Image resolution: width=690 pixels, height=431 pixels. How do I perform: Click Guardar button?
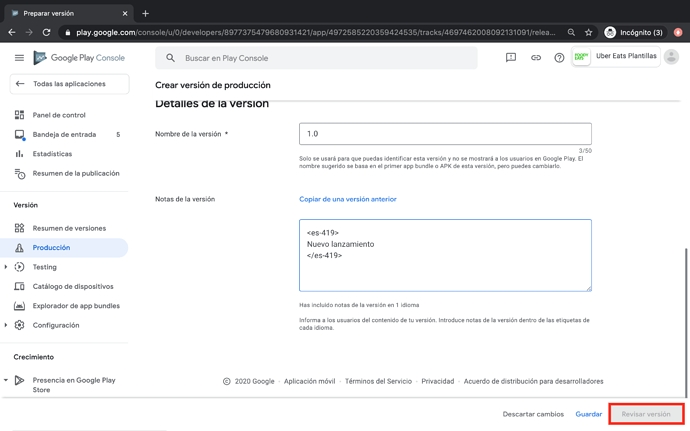coord(588,414)
